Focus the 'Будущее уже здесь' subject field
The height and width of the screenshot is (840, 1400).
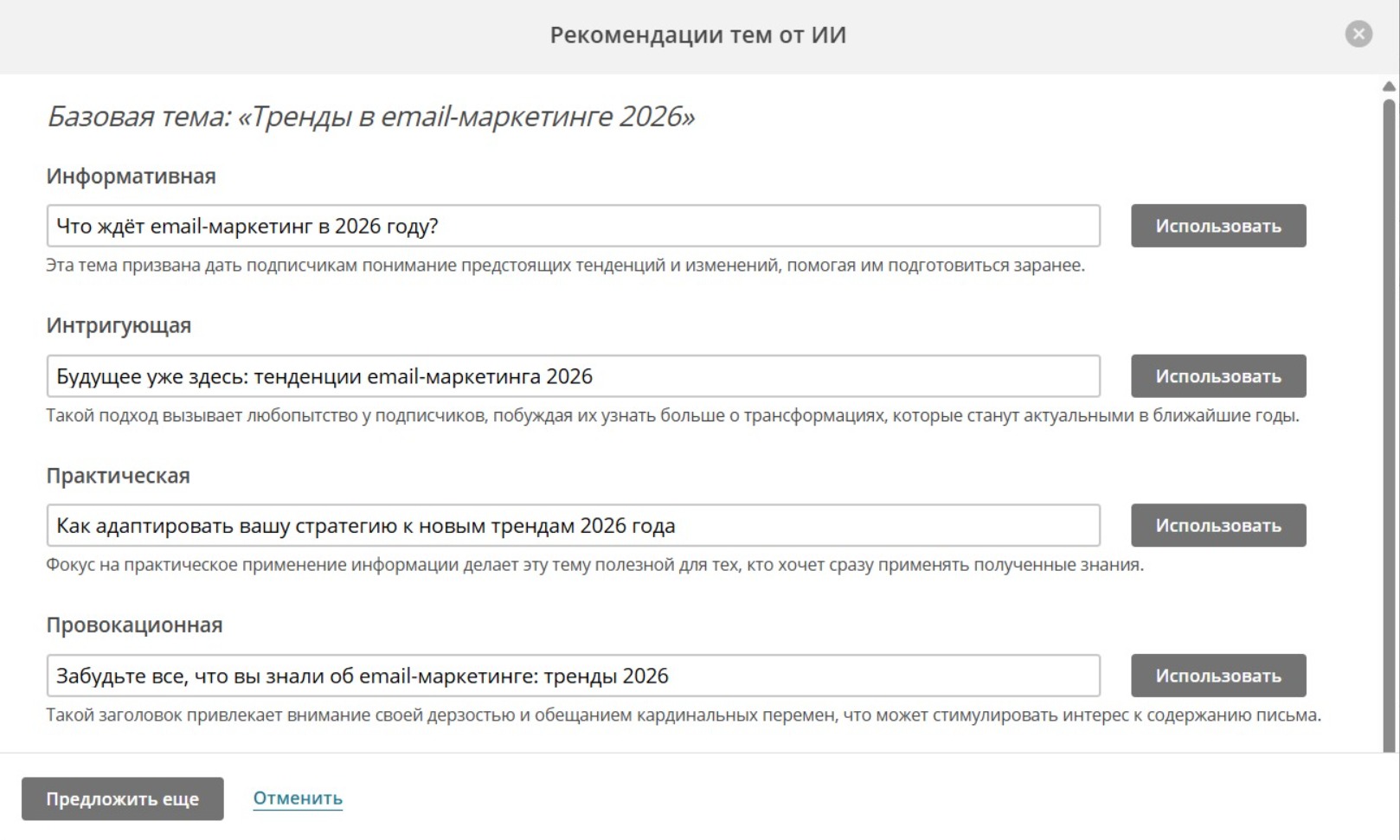tap(573, 376)
